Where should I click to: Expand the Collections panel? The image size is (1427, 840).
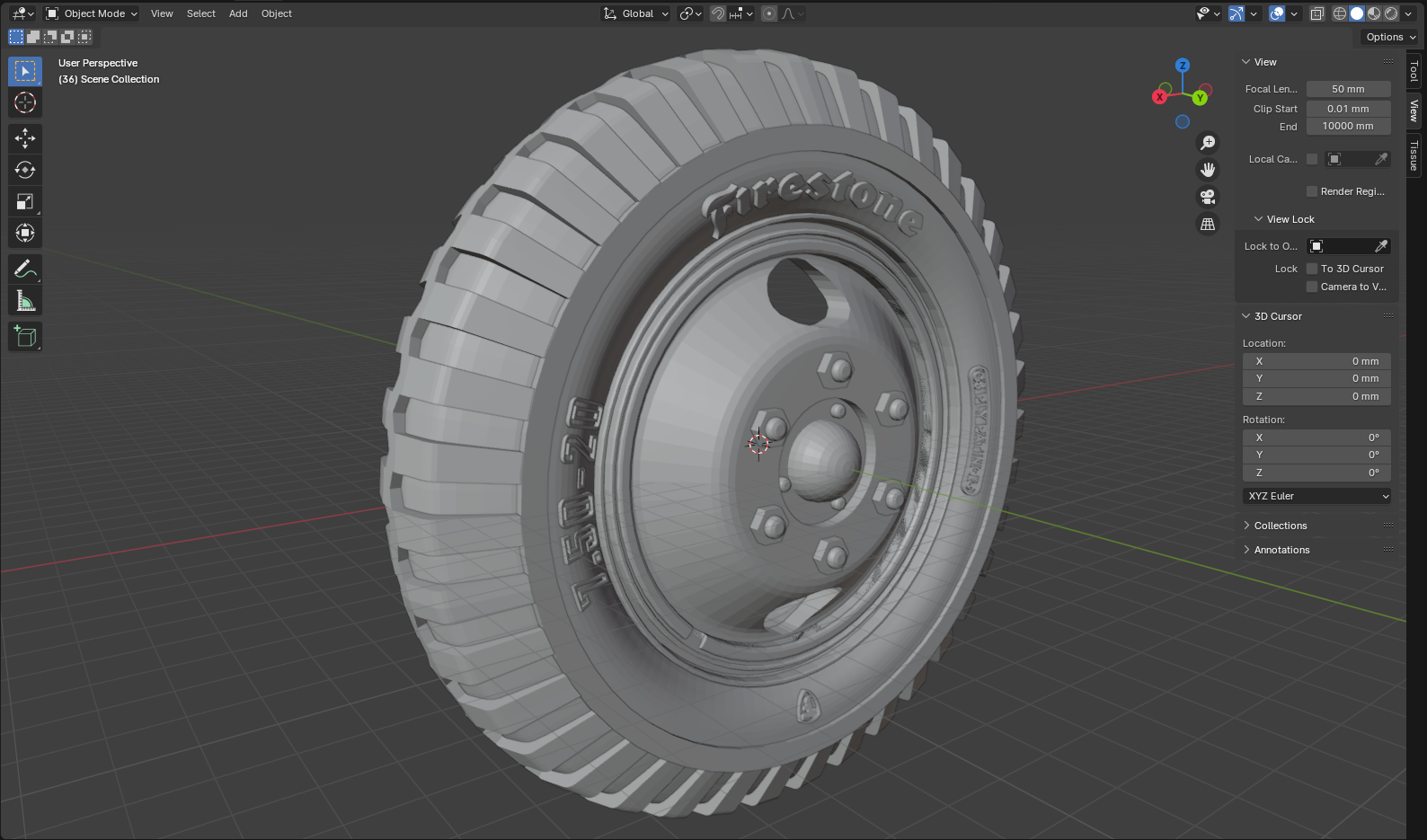pos(1281,526)
